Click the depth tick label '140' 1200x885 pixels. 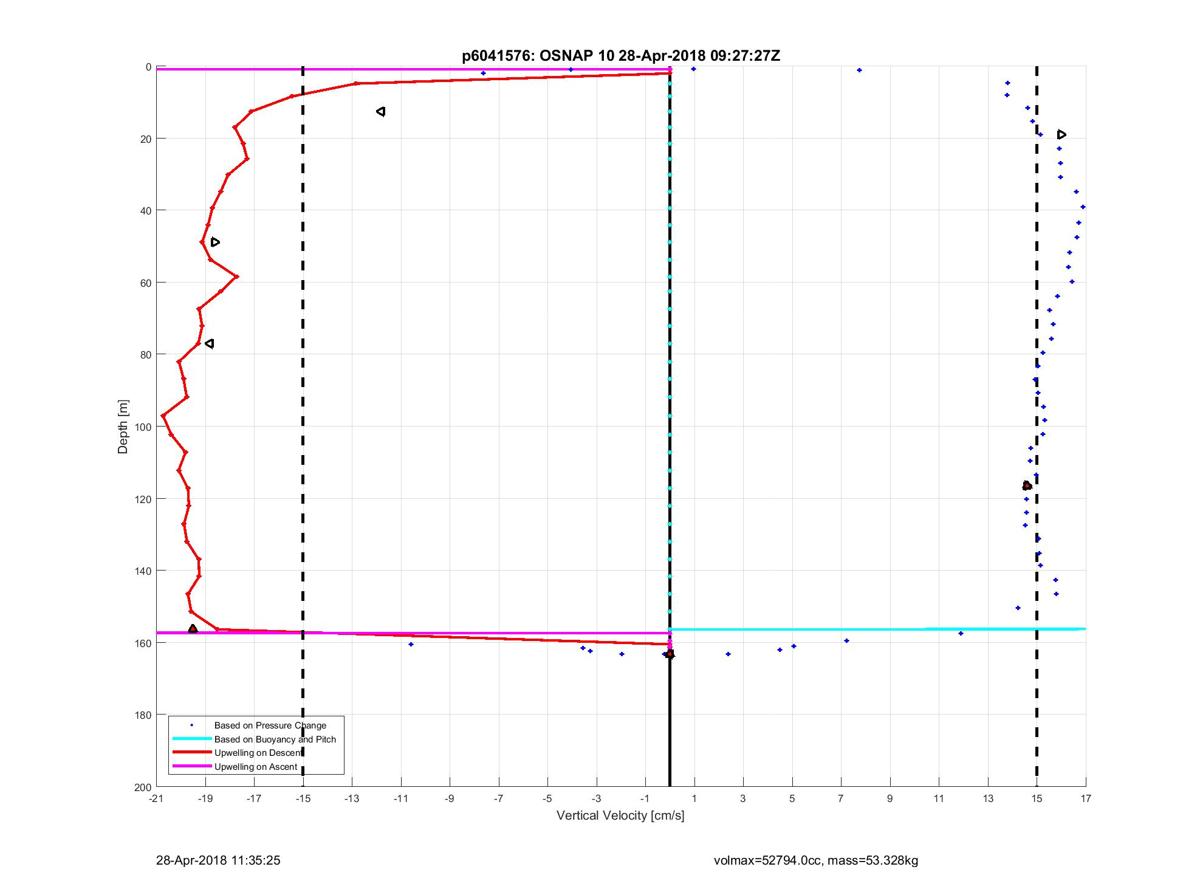[x=142, y=571]
